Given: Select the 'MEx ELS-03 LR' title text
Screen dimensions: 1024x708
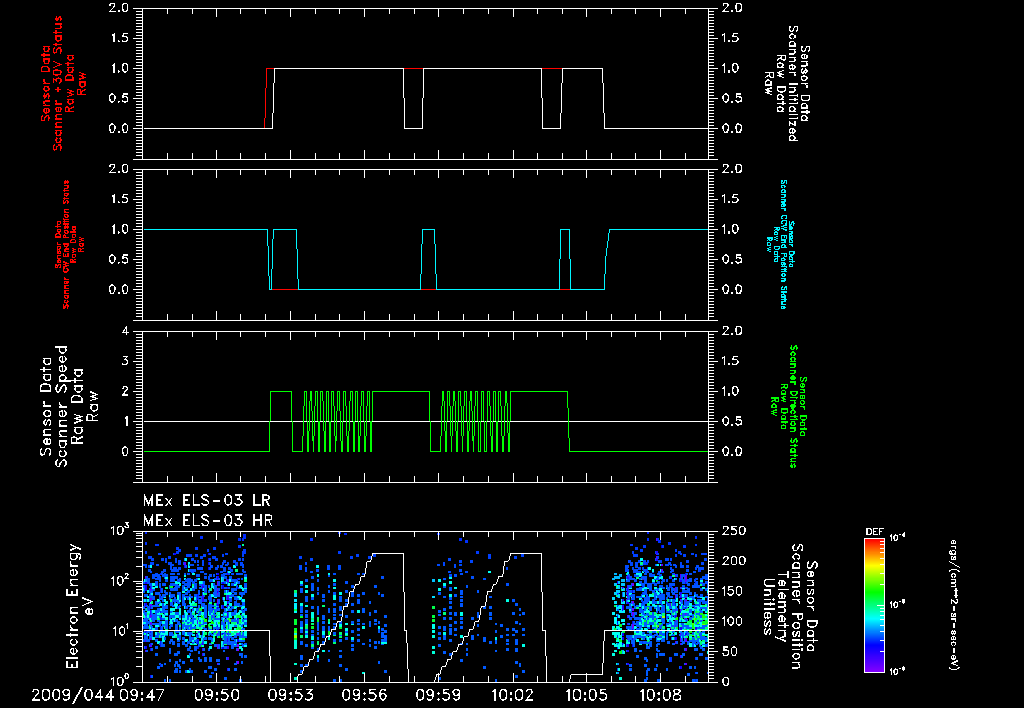Looking at the screenshot, I should click(206, 501).
